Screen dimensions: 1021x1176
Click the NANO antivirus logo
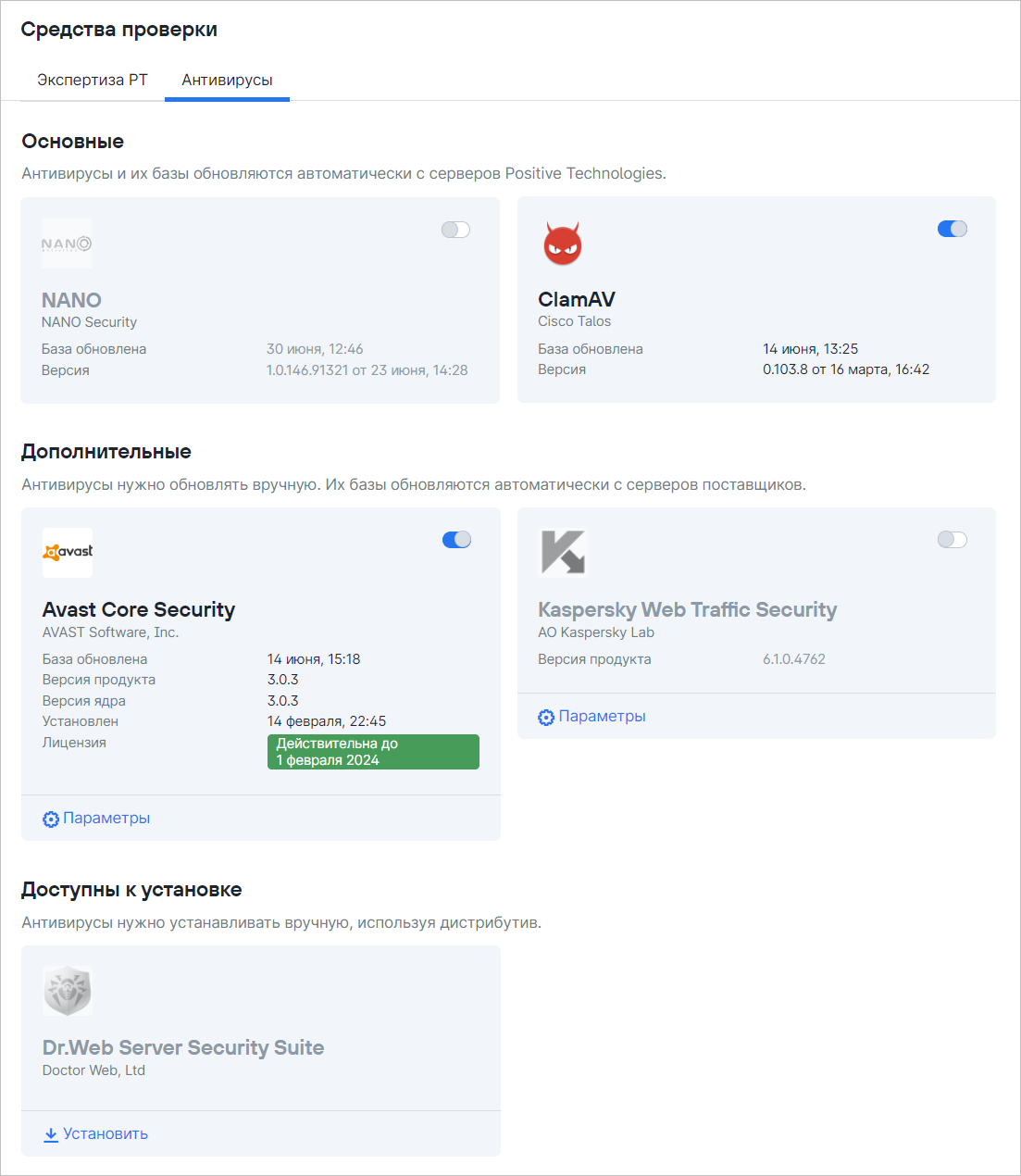pyautogui.click(x=67, y=244)
